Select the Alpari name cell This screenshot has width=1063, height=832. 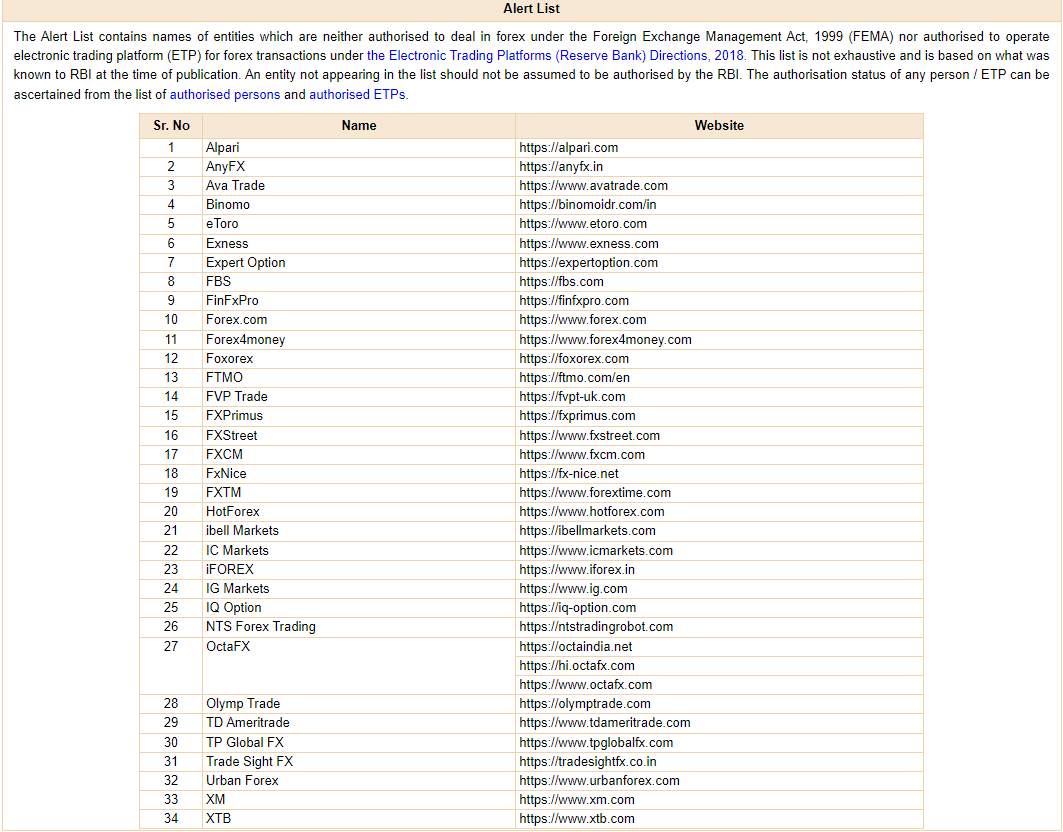[x=359, y=148]
